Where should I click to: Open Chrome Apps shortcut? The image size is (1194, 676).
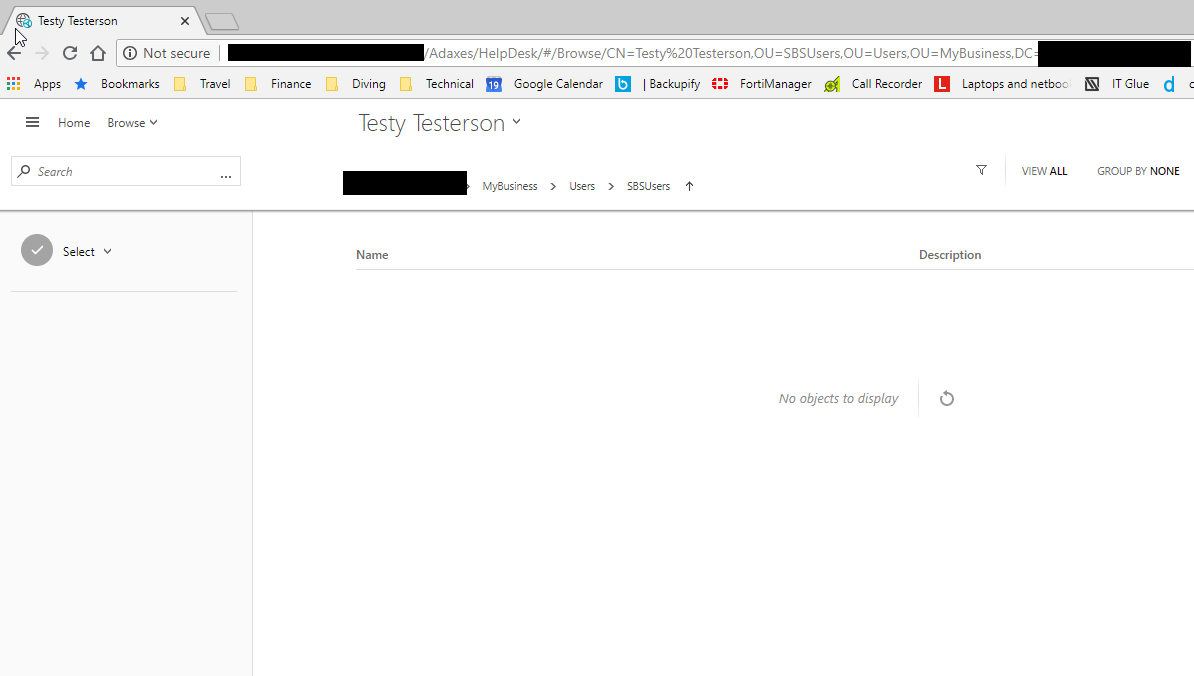(x=34, y=84)
